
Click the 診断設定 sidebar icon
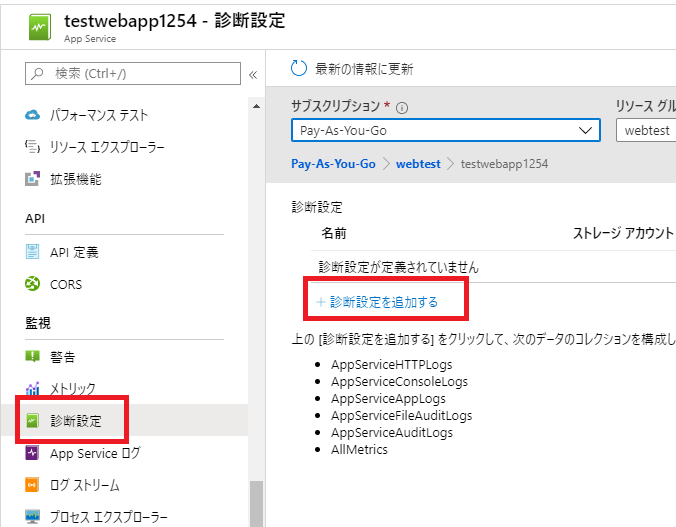(32, 420)
